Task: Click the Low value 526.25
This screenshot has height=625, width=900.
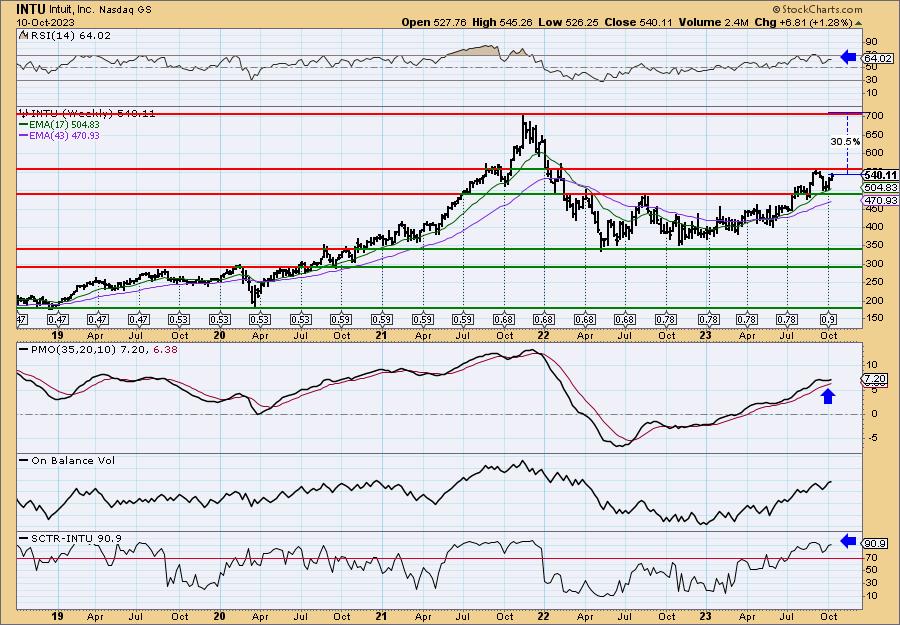Action: (x=580, y=22)
